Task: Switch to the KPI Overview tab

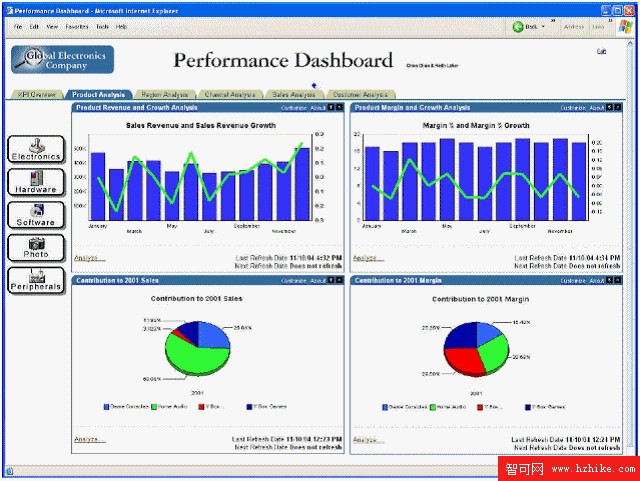Action: (x=37, y=94)
